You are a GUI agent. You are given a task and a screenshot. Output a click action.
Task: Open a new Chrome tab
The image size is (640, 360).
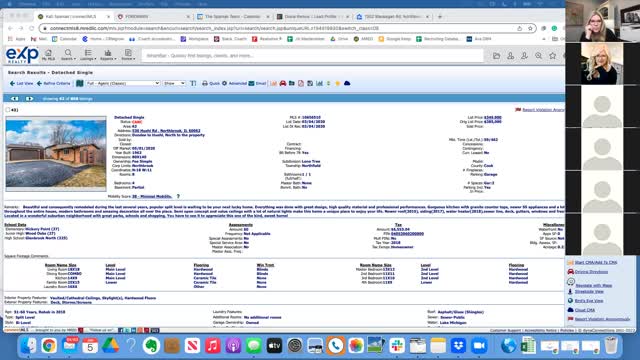440,17
